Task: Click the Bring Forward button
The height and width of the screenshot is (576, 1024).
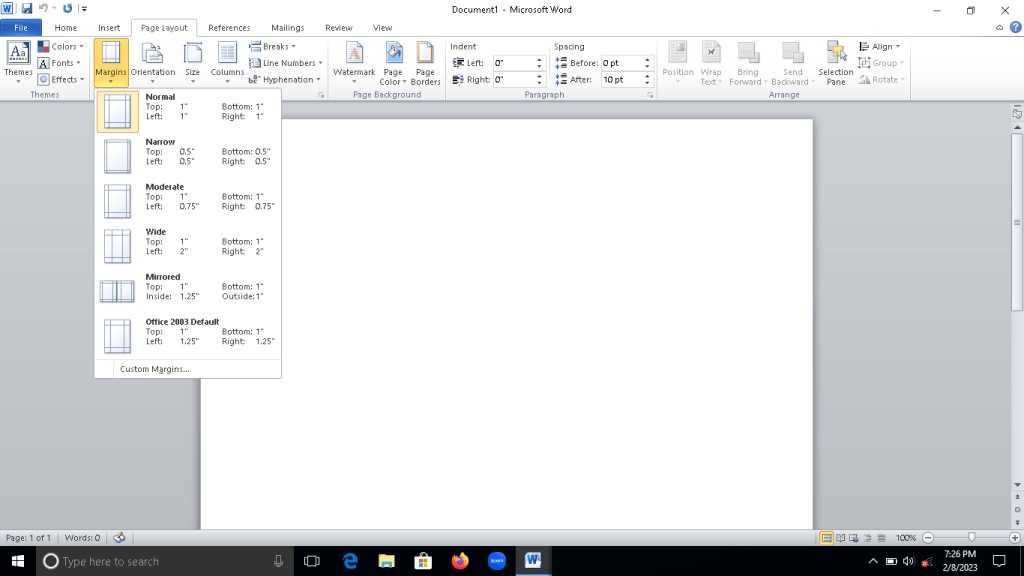Action: pyautogui.click(x=748, y=62)
